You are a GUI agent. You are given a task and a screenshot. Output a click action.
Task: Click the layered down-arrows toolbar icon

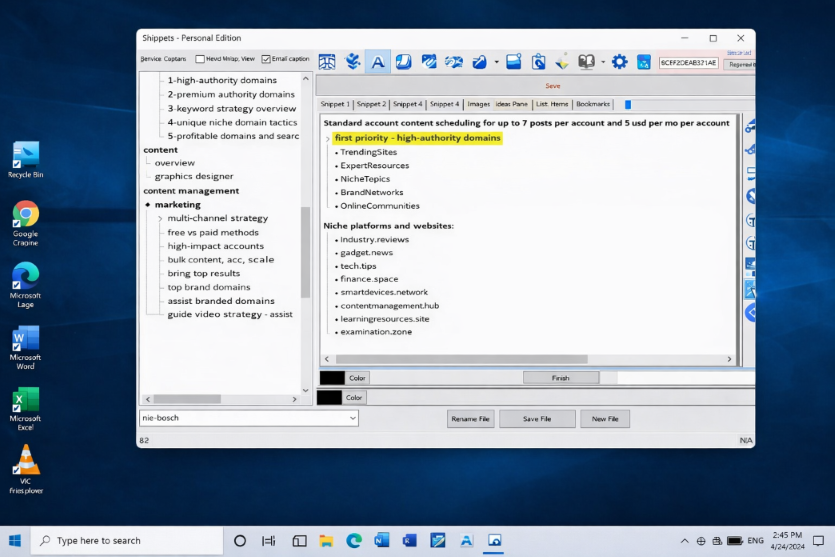pyautogui.click(x=352, y=62)
